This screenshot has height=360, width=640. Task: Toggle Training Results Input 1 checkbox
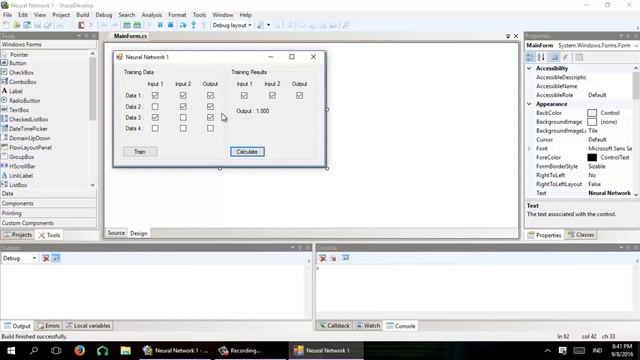click(244, 96)
